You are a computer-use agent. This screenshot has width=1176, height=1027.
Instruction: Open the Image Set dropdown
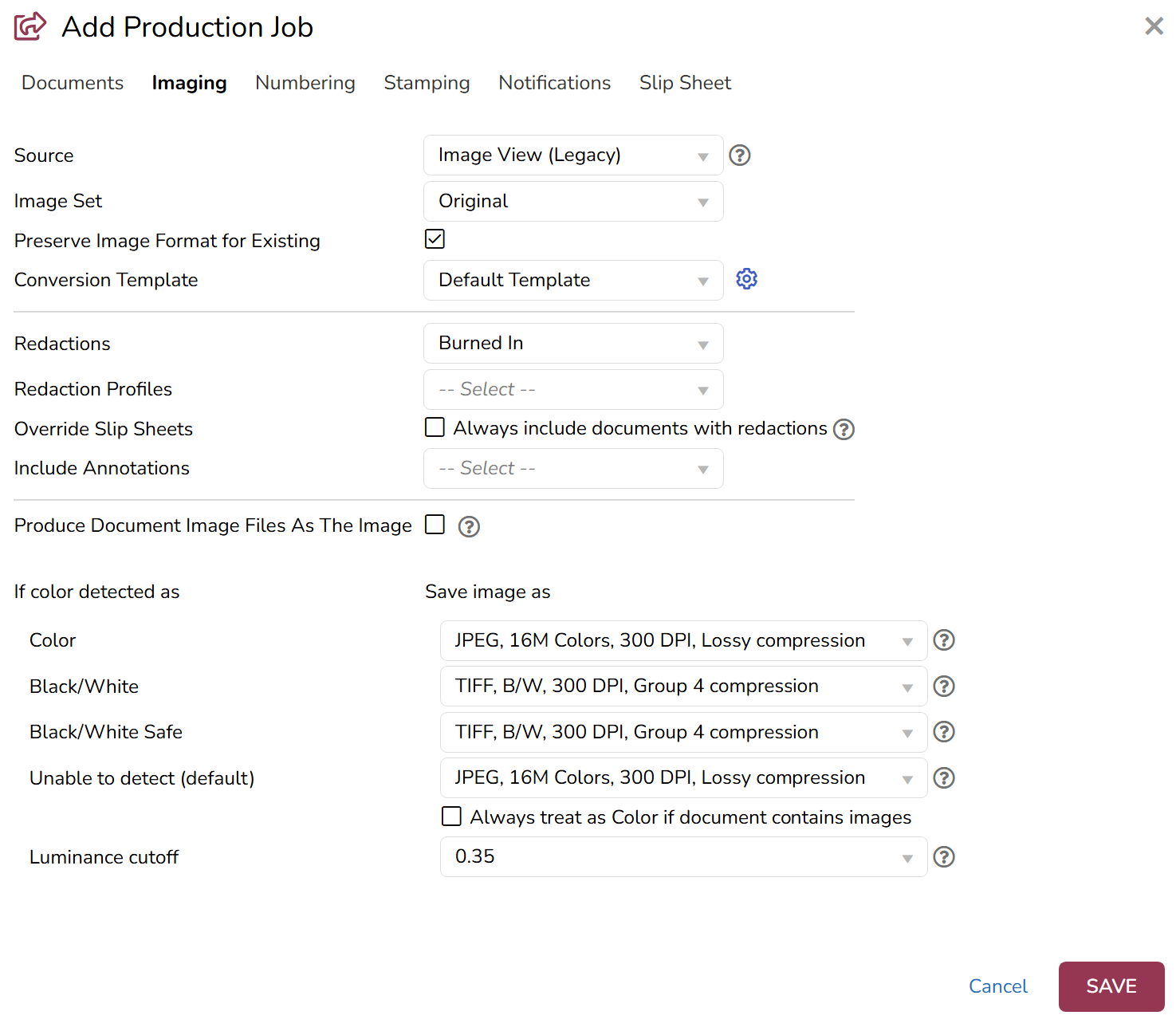click(572, 202)
